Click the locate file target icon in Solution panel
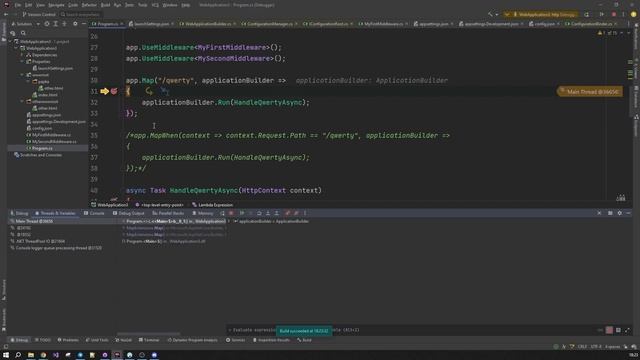This screenshot has width=640, height=360. coord(47,24)
